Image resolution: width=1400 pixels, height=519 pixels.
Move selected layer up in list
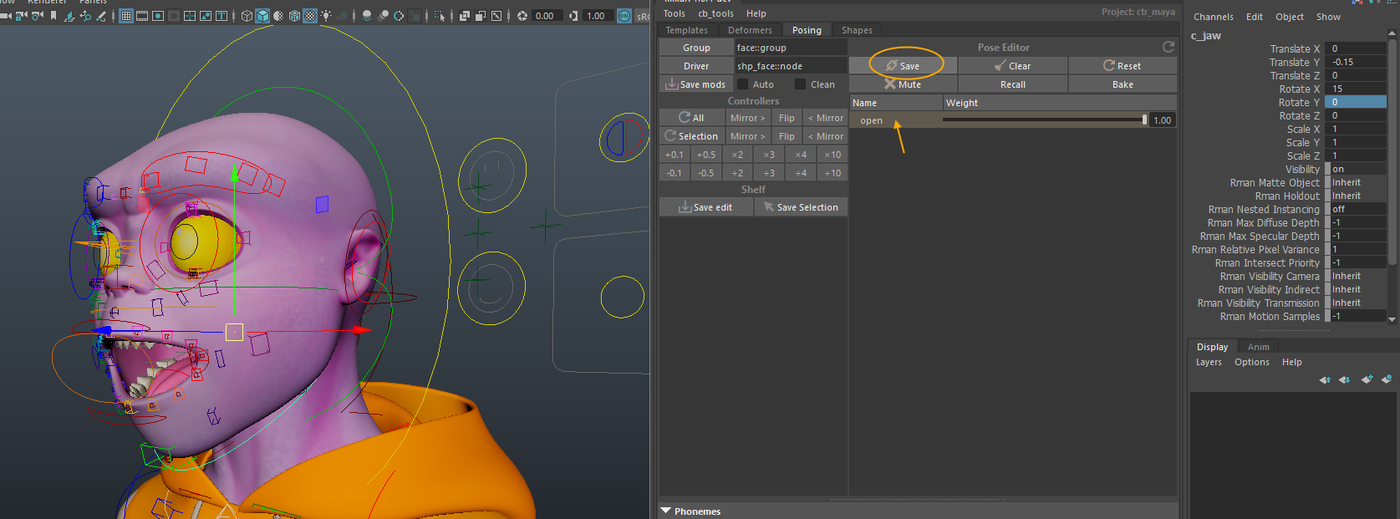[1324, 380]
